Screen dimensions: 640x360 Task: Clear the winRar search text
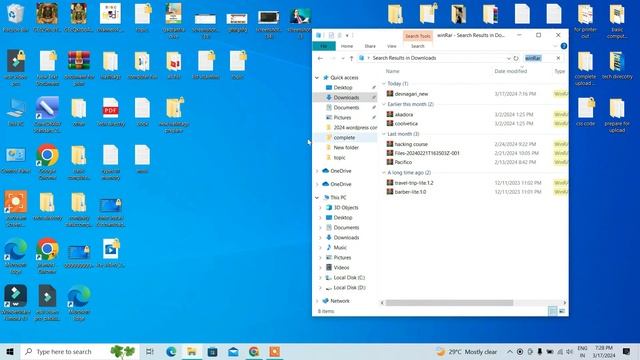click(558, 58)
